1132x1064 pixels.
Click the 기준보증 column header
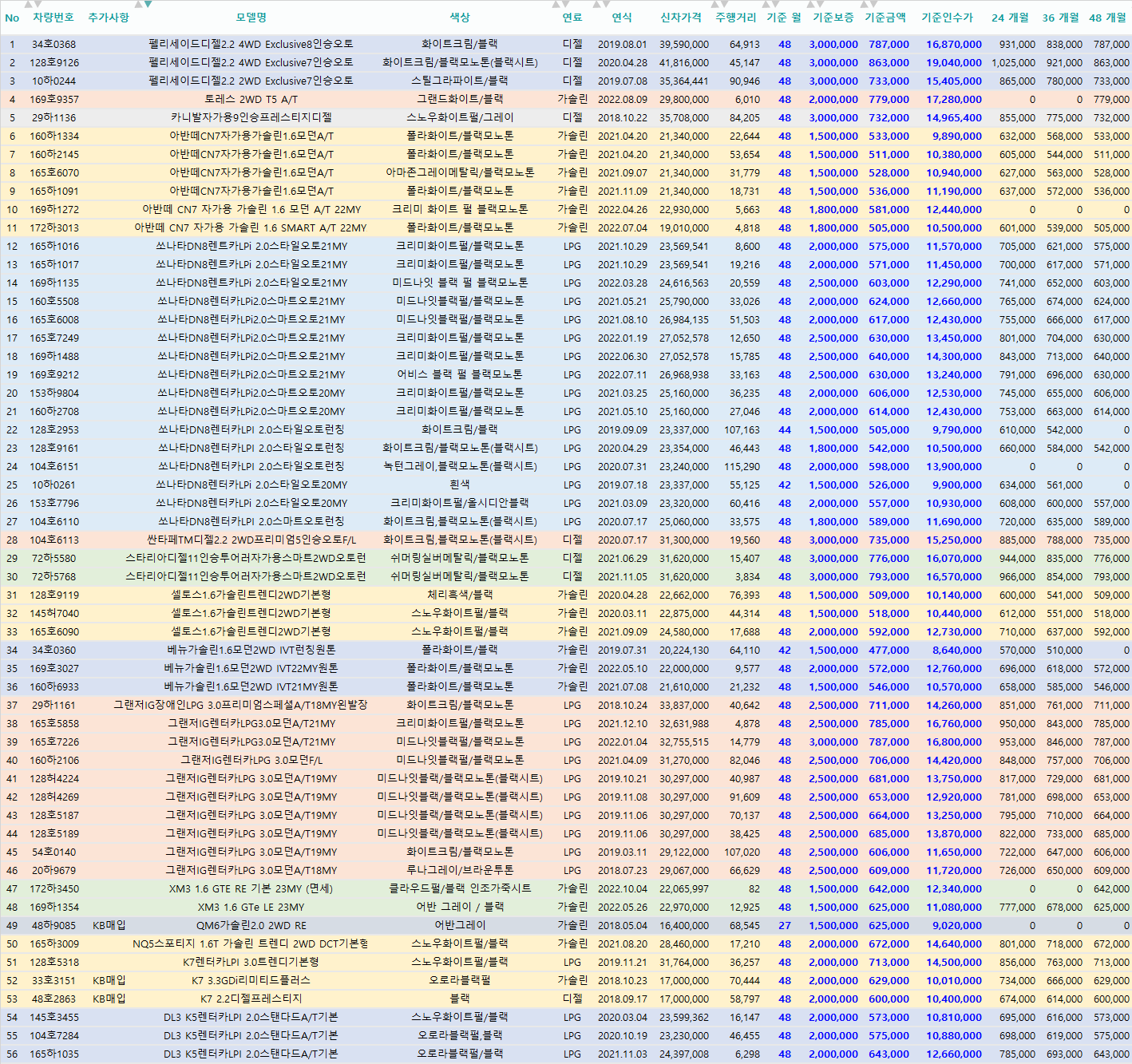tap(833, 18)
